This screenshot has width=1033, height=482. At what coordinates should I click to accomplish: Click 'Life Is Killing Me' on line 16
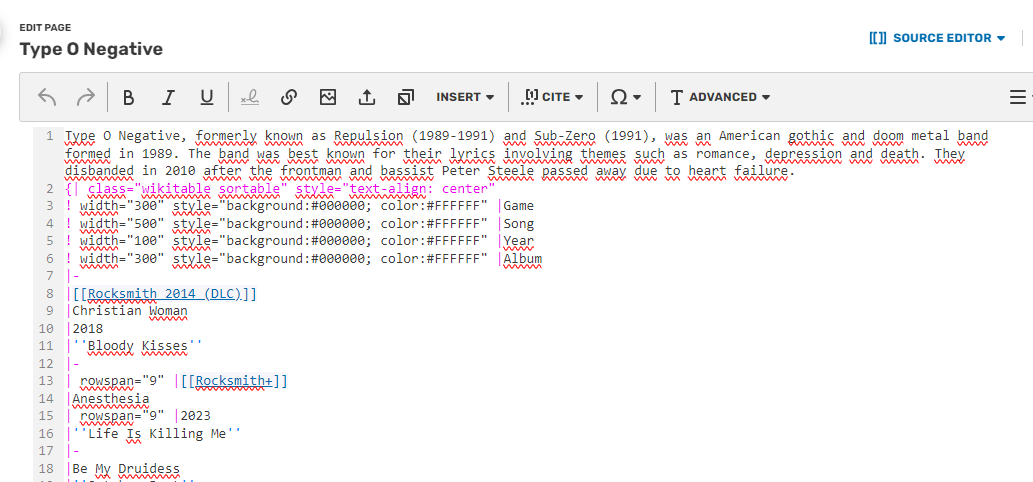point(157,433)
